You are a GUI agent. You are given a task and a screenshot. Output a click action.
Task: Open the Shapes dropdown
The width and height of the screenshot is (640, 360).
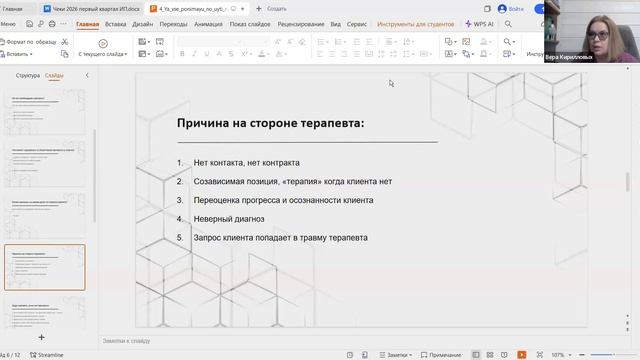450,42
